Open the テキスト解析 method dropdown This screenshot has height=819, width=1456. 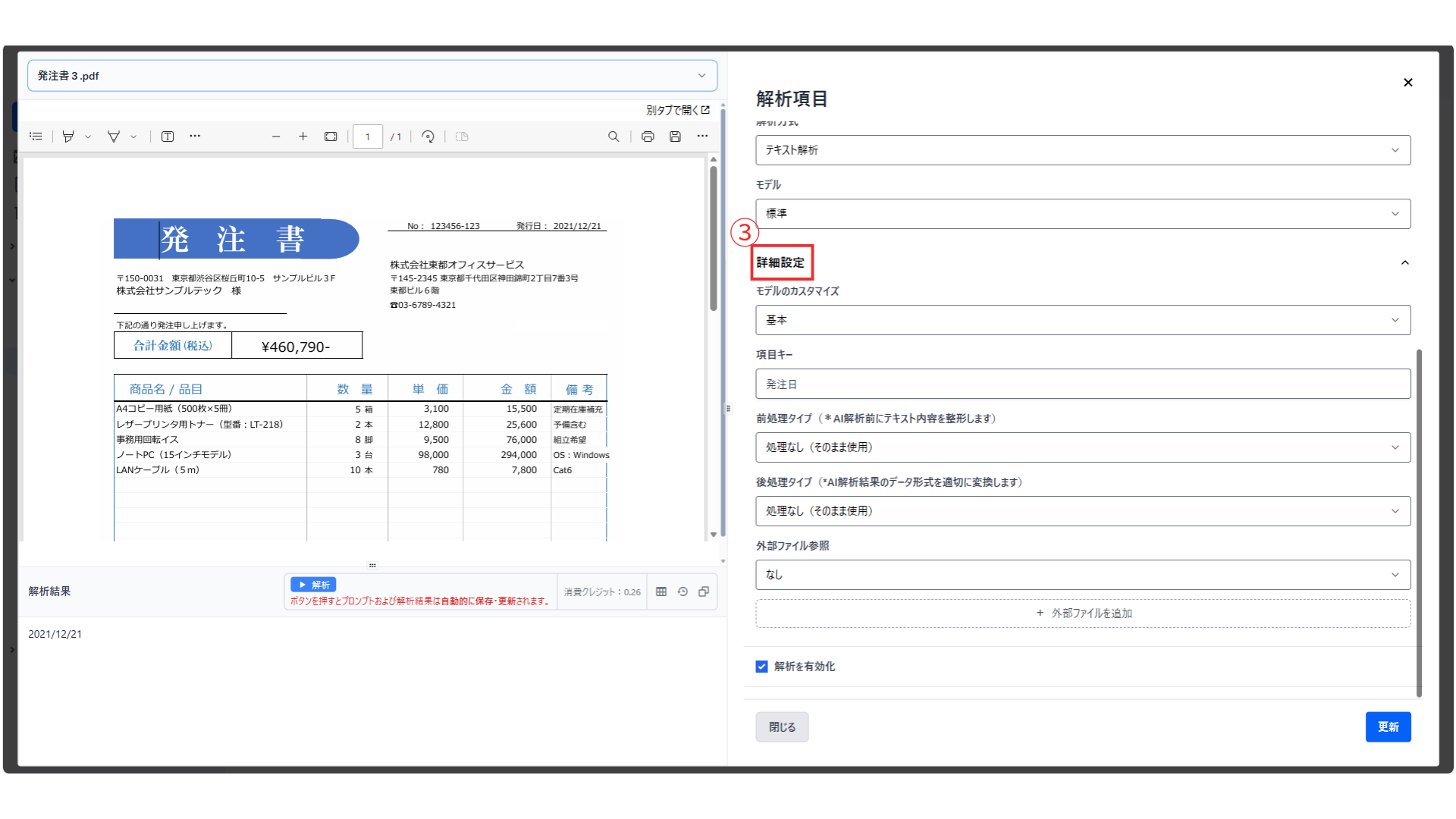1083,150
